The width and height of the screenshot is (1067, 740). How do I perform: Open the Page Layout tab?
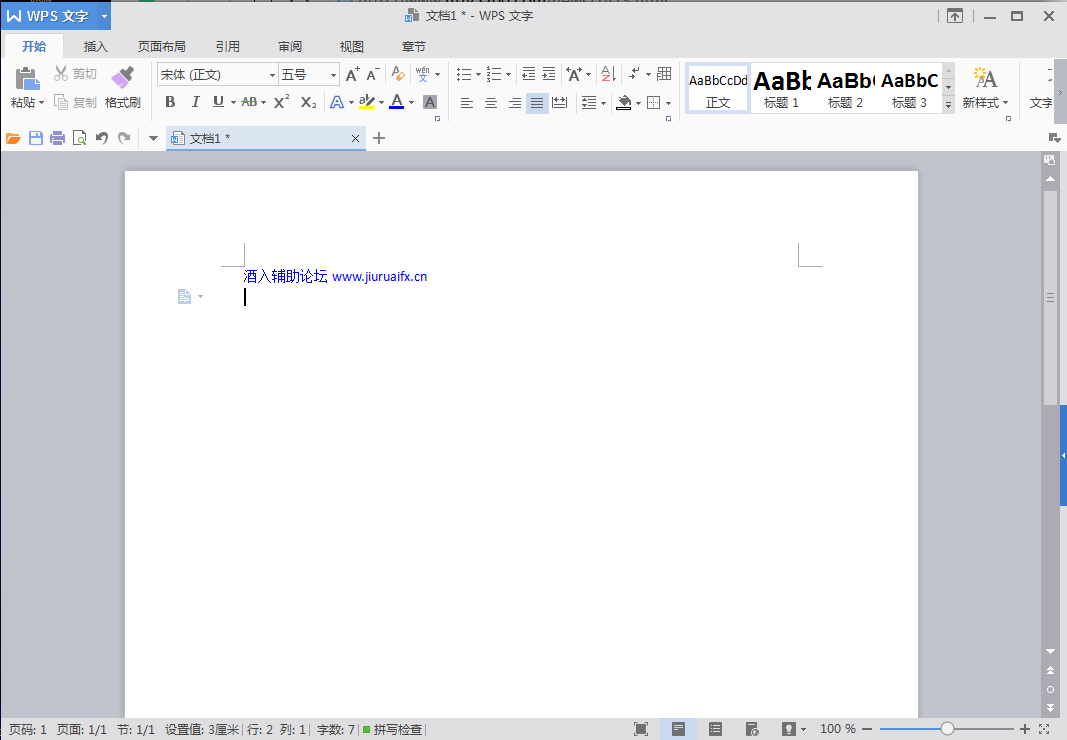pos(162,46)
